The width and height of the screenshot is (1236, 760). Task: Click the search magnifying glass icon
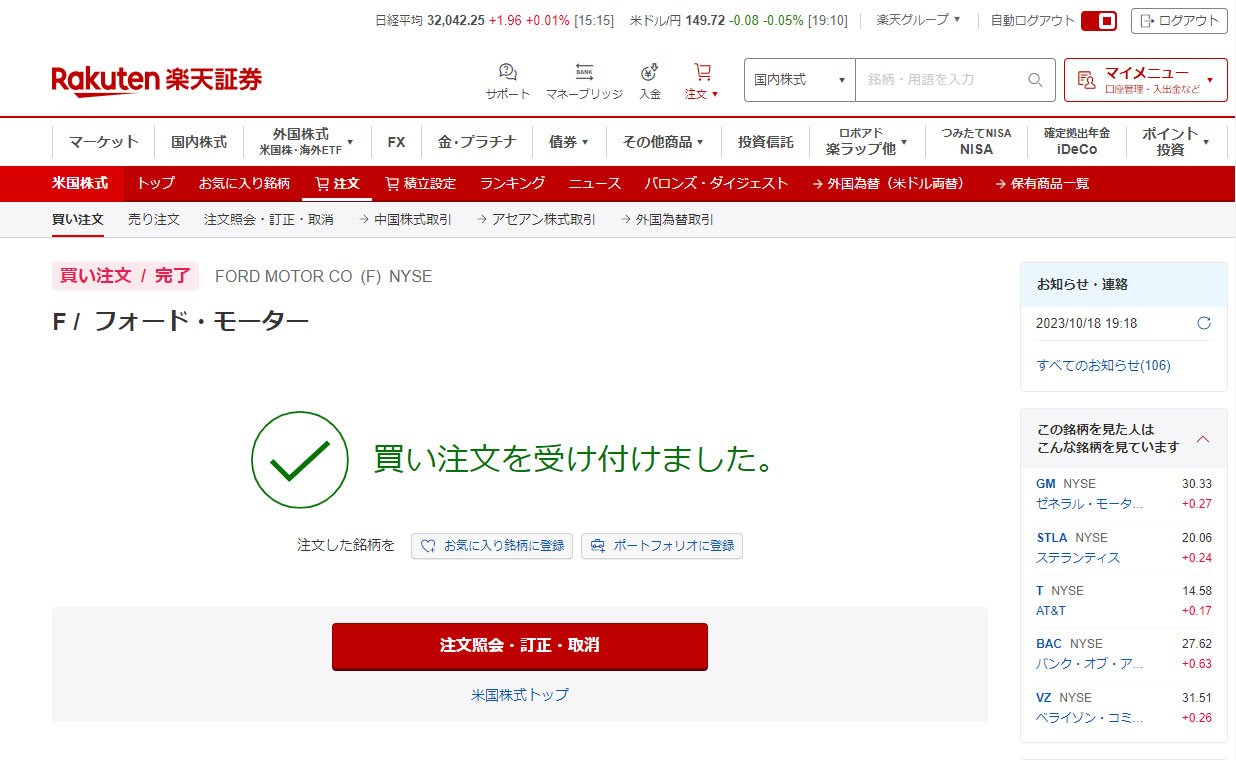[1035, 80]
